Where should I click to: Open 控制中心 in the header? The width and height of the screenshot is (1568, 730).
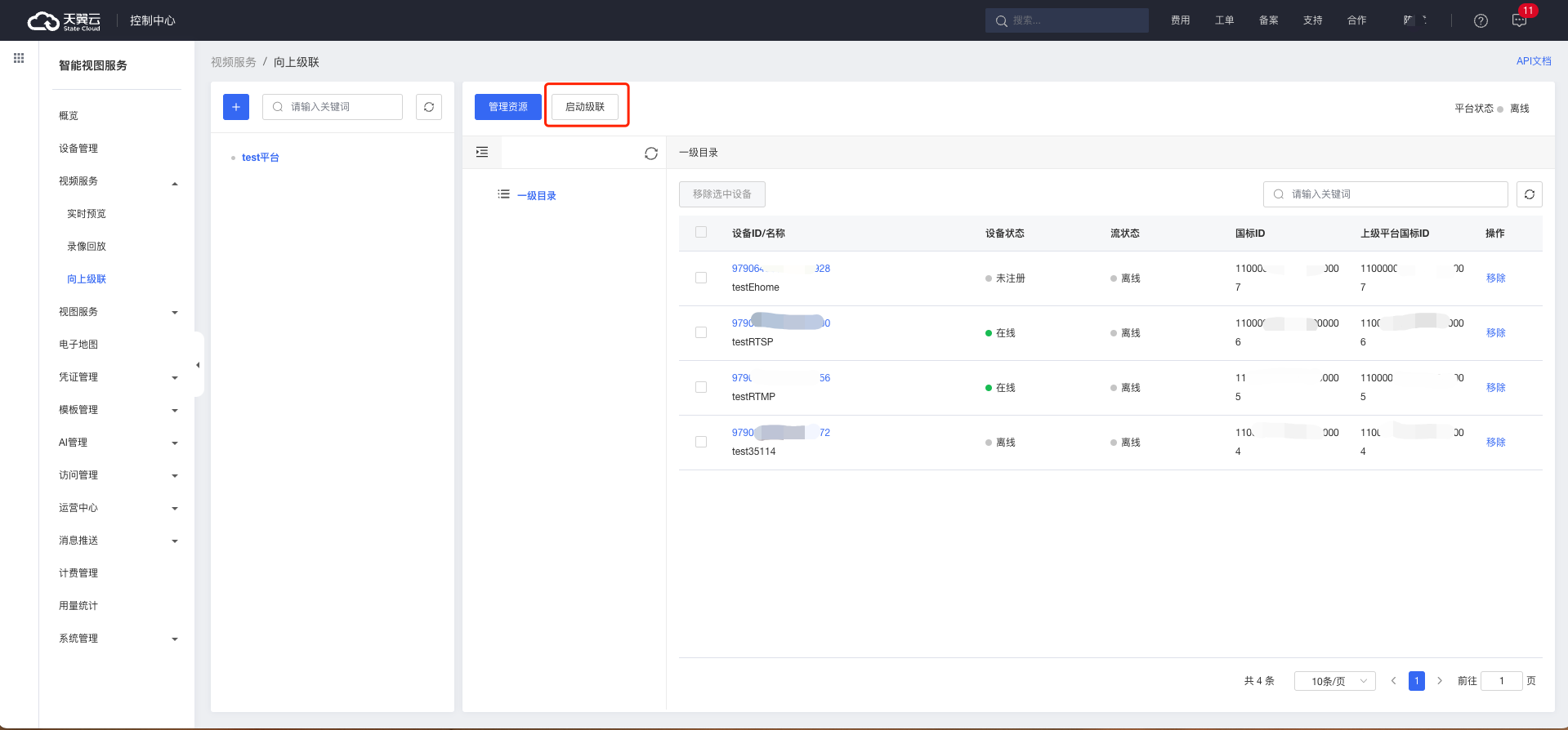[153, 20]
